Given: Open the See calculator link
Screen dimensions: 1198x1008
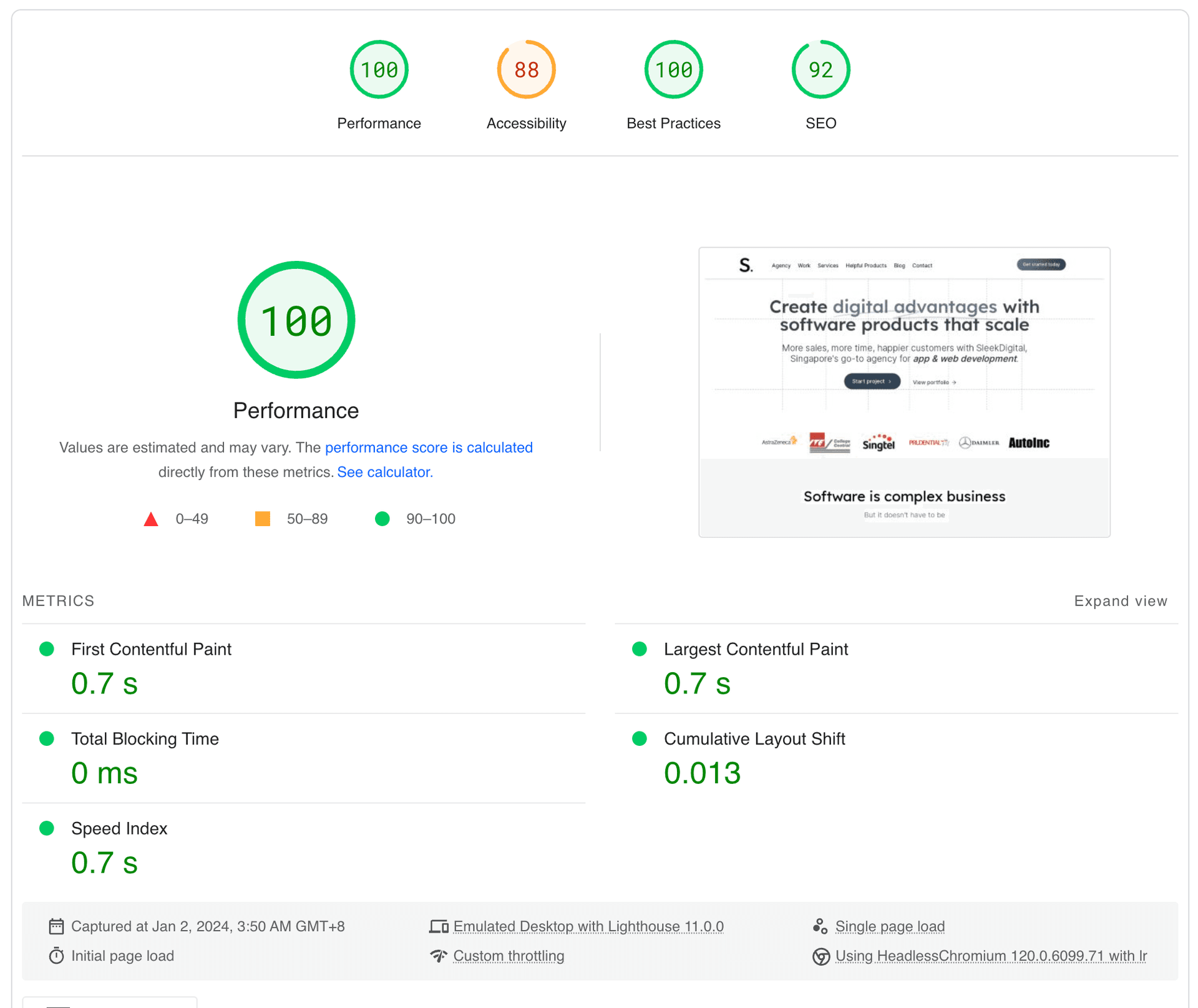Looking at the screenshot, I should tap(384, 472).
